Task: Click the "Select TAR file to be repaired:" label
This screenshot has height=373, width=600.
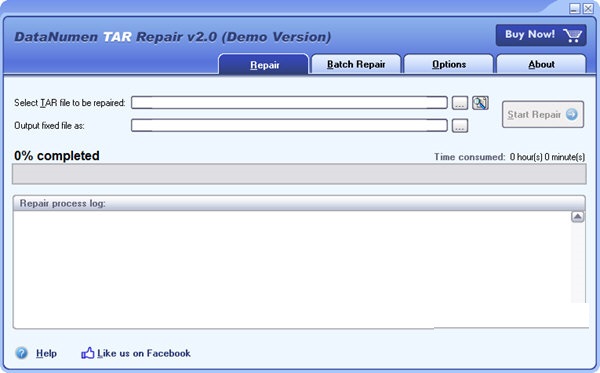Action: tap(70, 103)
